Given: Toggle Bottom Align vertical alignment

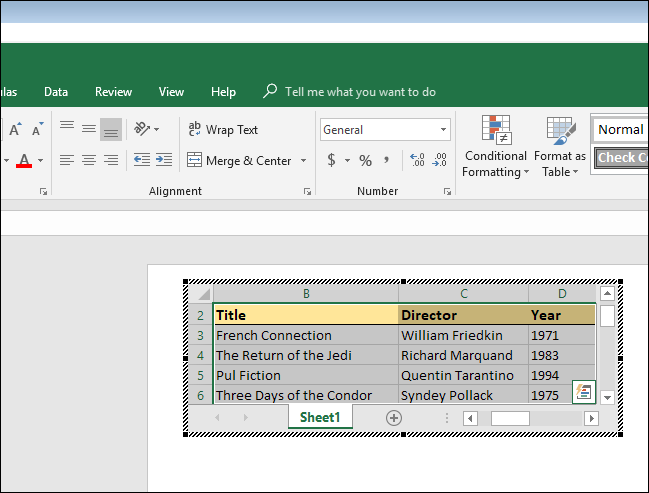Looking at the screenshot, I should pyautogui.click(x=111, y=129).
